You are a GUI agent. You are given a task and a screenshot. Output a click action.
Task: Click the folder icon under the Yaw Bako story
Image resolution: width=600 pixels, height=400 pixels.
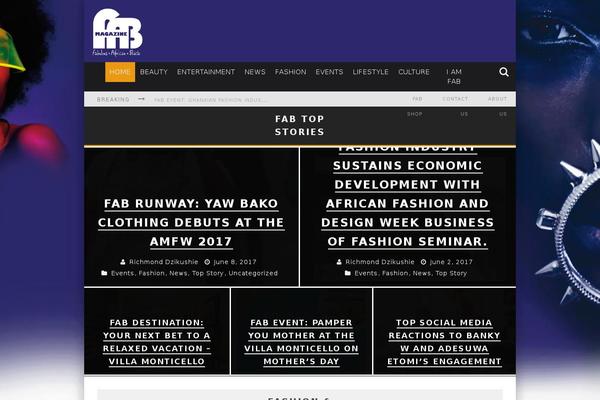104,273
